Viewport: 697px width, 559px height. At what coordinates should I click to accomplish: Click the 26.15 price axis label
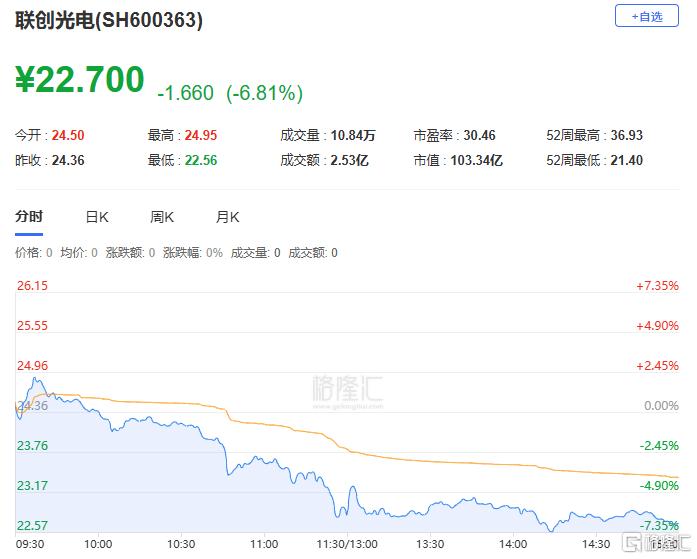tap(32, 285)
